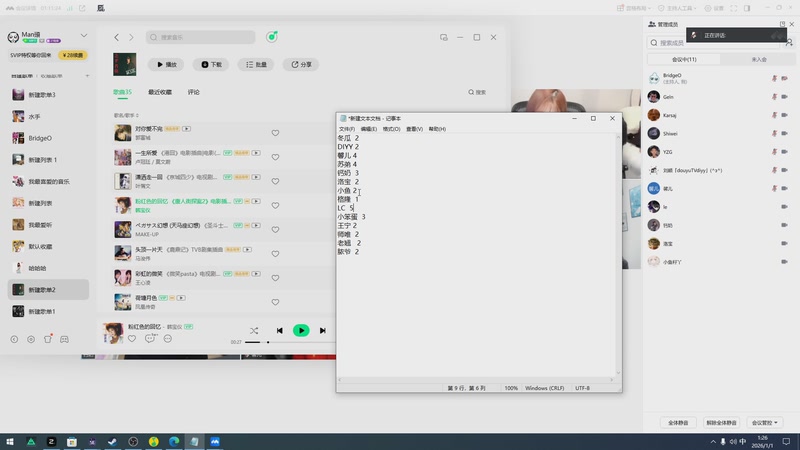Click the 全体静音 mute-all button
This screenshot has width=800, height=450.
pos(678,422)
